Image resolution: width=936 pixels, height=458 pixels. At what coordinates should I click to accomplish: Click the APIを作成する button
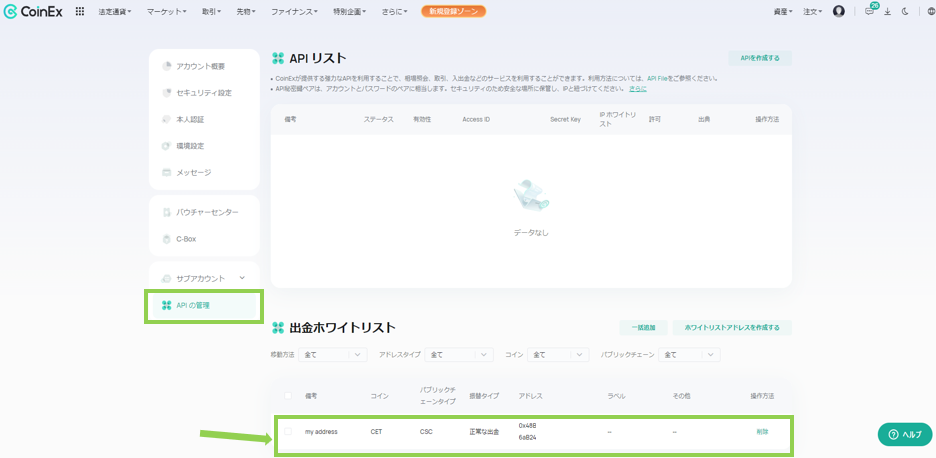[759, 58]
